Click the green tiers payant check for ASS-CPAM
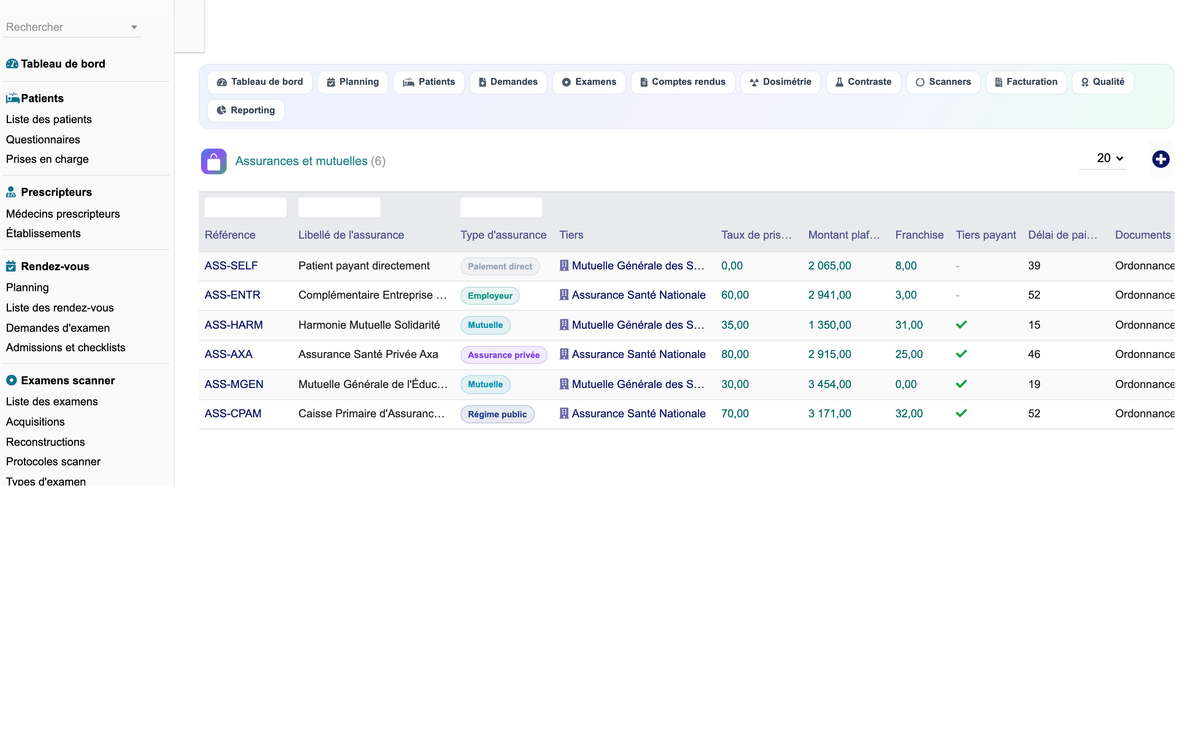The height and width of the screenshot is (743, 1200). coord(961,413)
